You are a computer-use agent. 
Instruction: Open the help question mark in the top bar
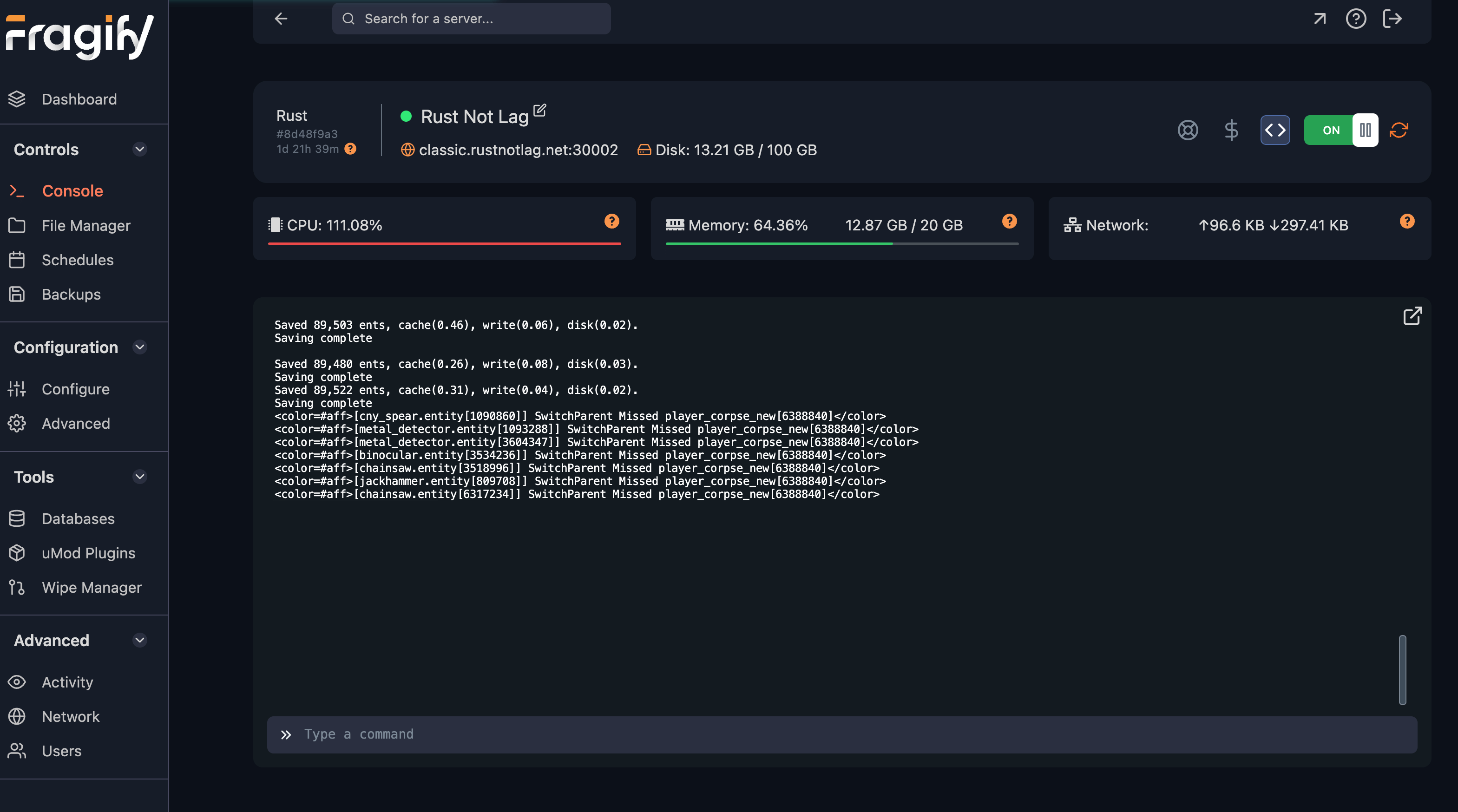[x=1356, y=18]
